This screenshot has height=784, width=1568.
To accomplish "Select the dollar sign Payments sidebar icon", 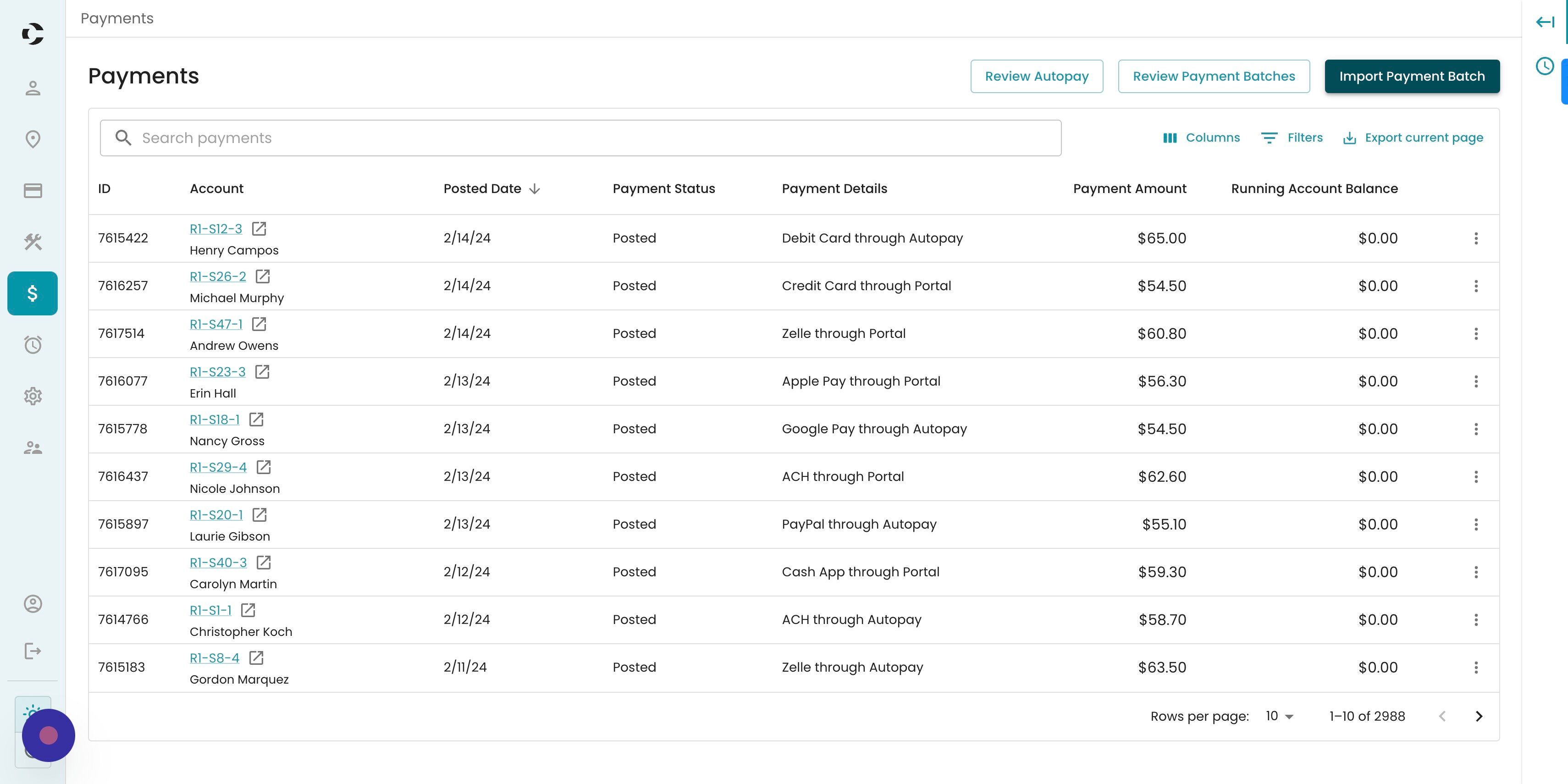I will [33, 293].
